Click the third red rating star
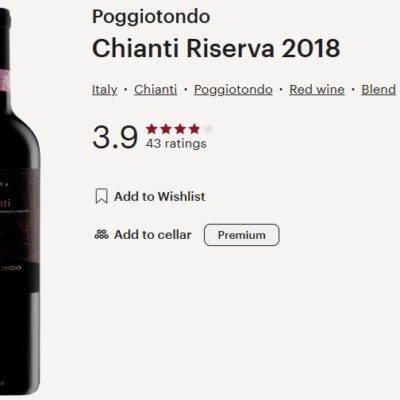400x400 pixels. pyautogui.click(x=180, y=129)
